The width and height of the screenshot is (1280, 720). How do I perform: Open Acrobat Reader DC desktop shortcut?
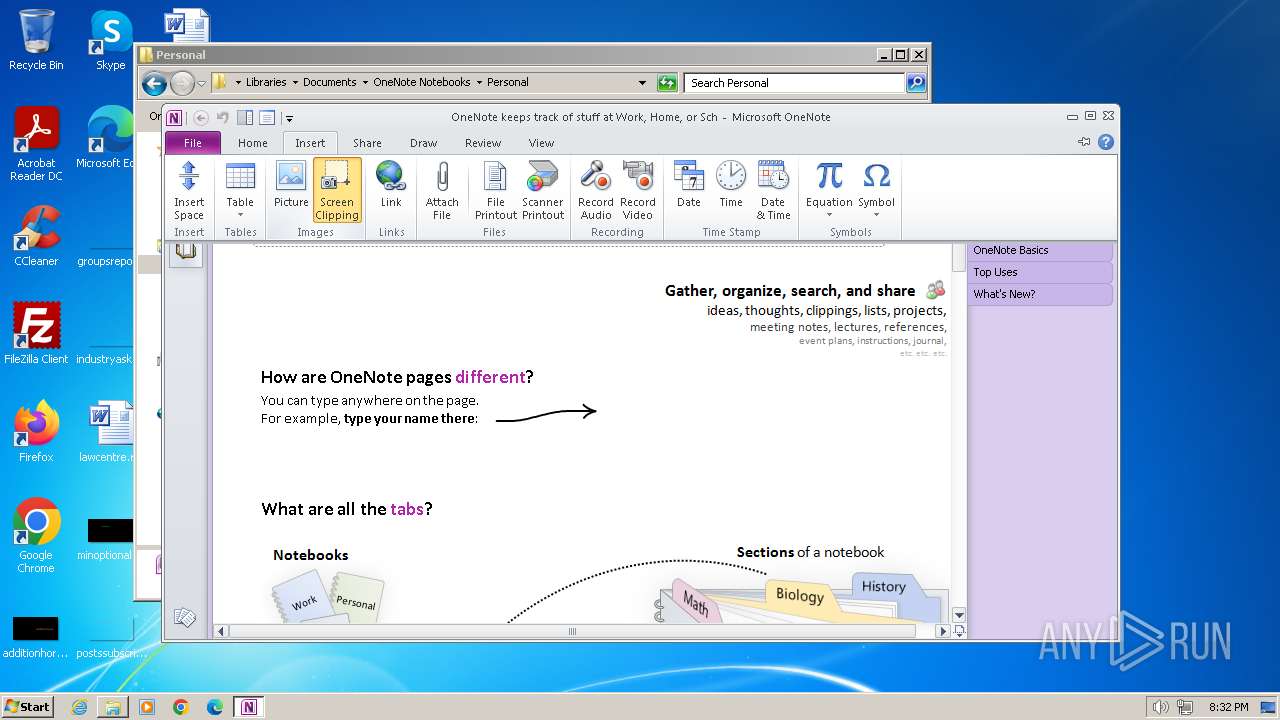[x=36, y=144]
